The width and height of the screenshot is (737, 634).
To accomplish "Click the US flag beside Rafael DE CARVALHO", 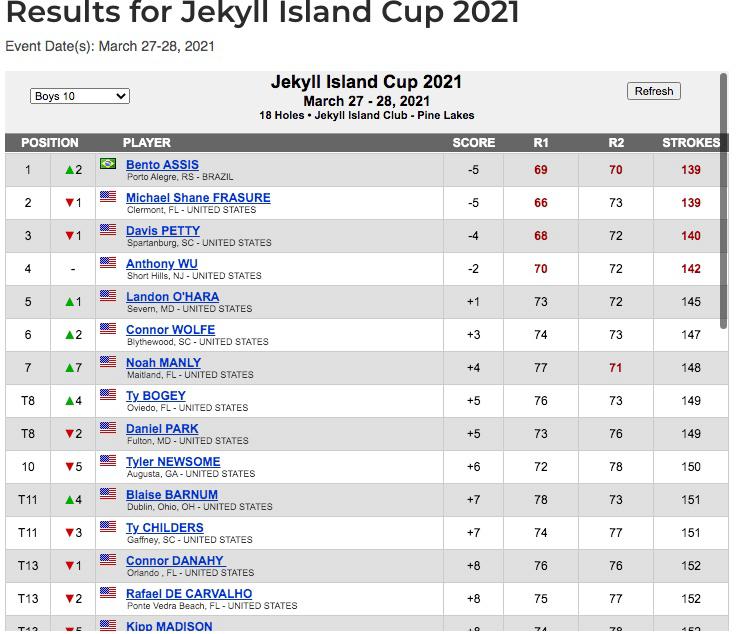I will (108, 592).
